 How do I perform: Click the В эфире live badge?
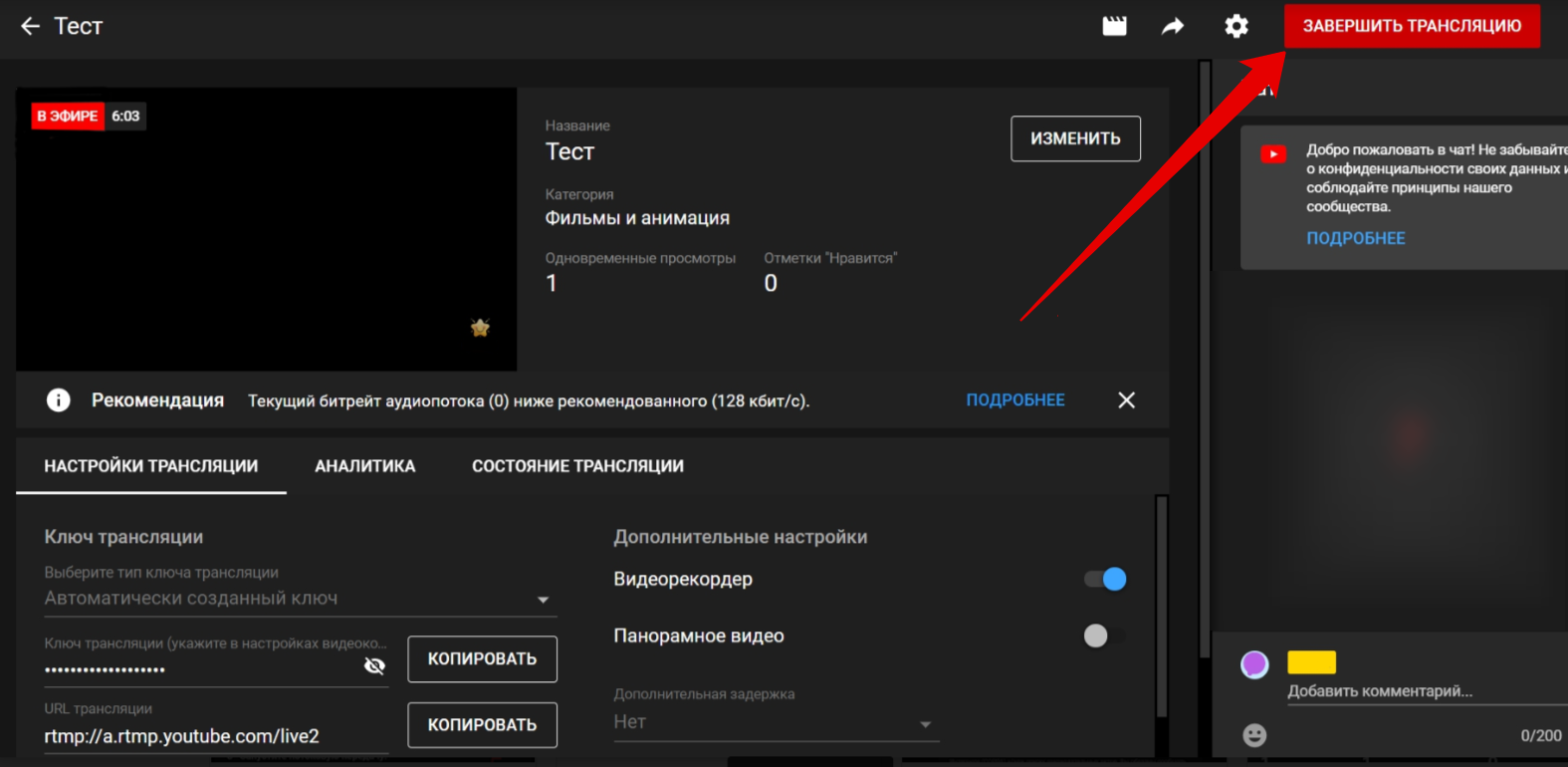(67, 117)
